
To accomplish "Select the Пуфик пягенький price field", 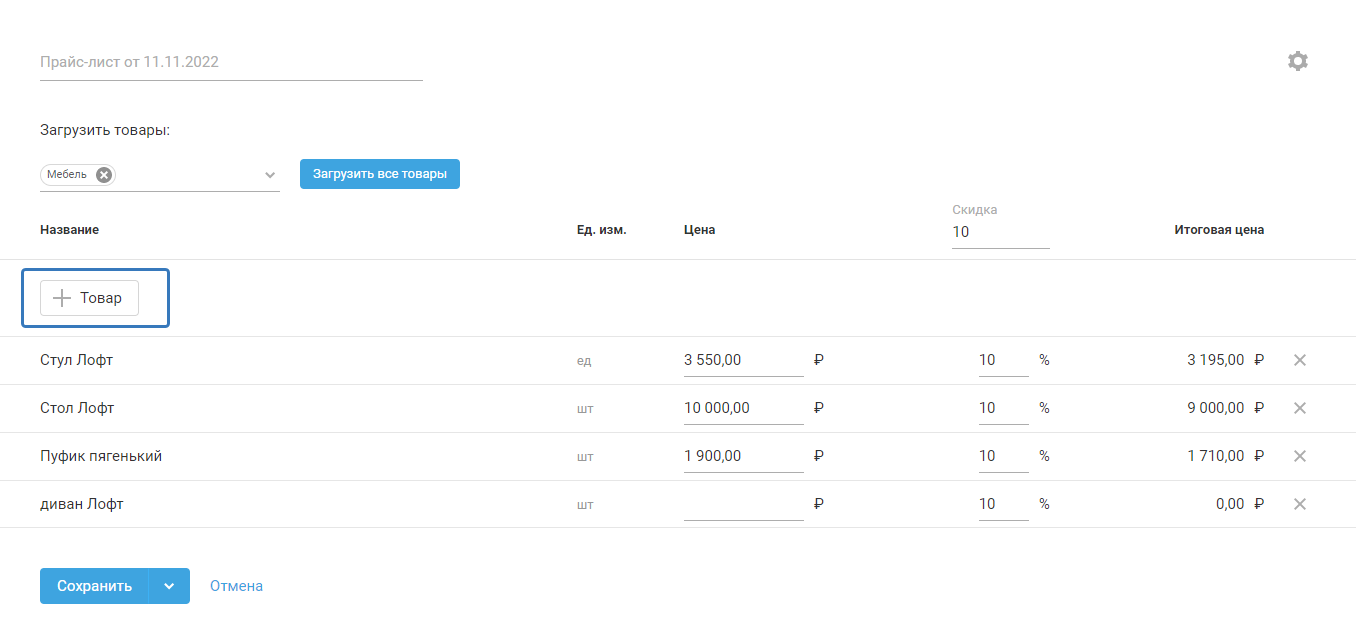I will tap(743, 456).
